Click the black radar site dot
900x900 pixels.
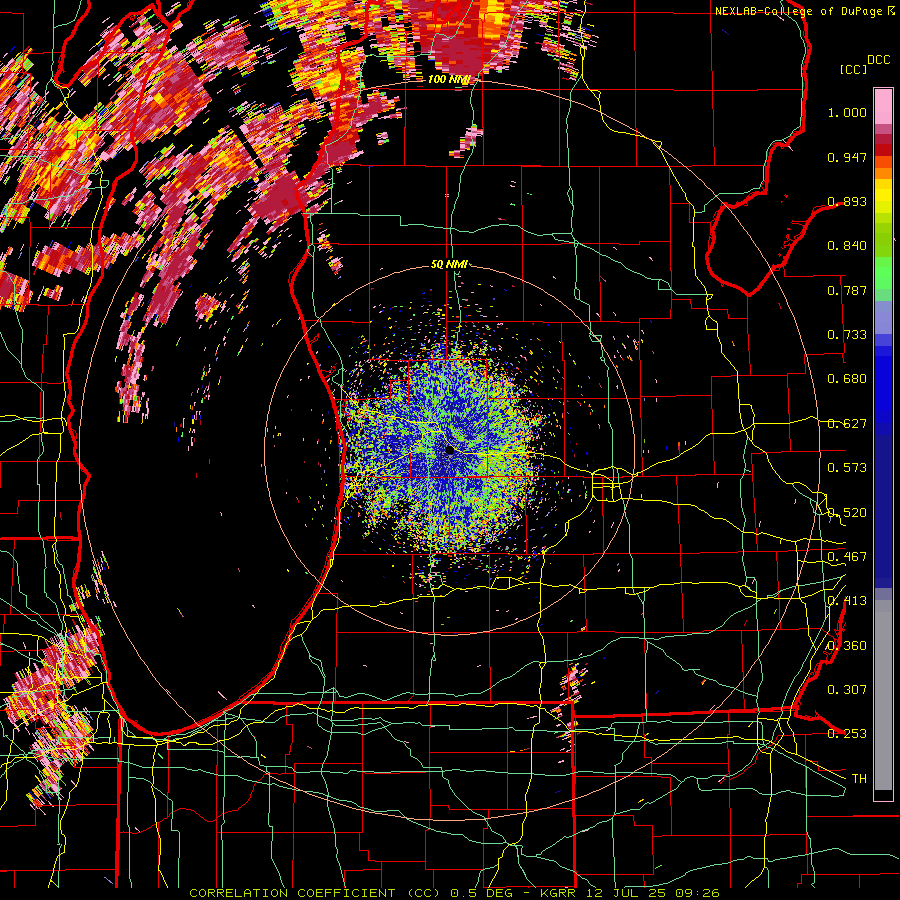(449, 451)
